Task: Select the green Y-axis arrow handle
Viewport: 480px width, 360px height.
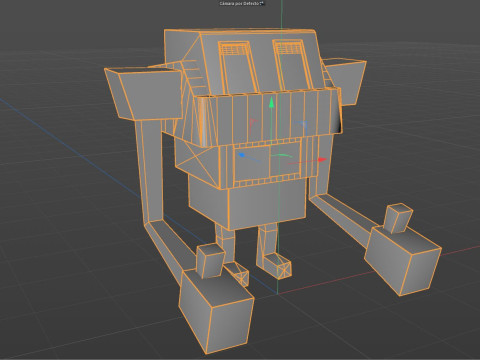Action: (272, 103)
